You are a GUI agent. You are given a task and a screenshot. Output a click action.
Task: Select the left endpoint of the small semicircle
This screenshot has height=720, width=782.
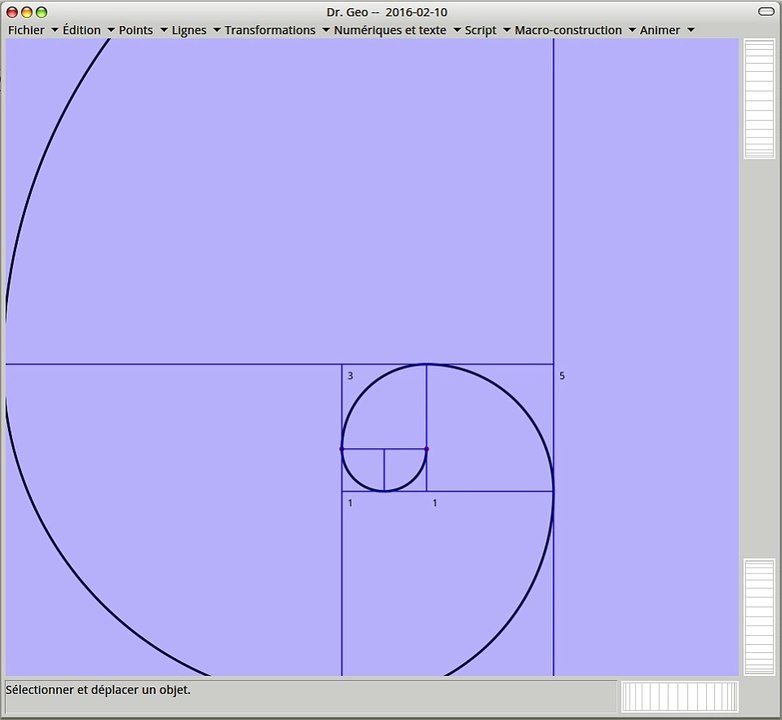[x=342, y=449]
